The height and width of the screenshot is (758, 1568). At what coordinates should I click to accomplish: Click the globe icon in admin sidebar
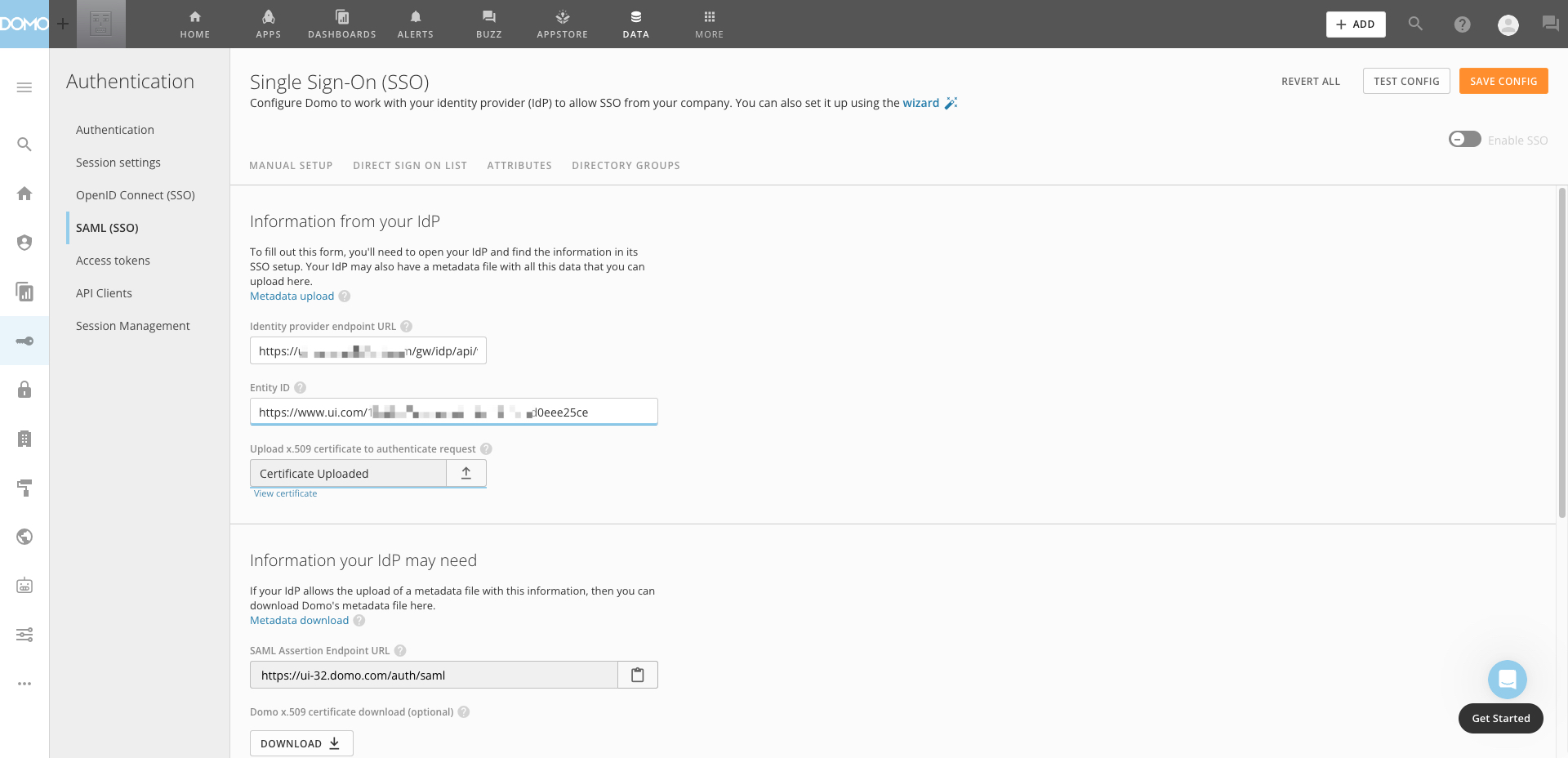coord(24,537)
